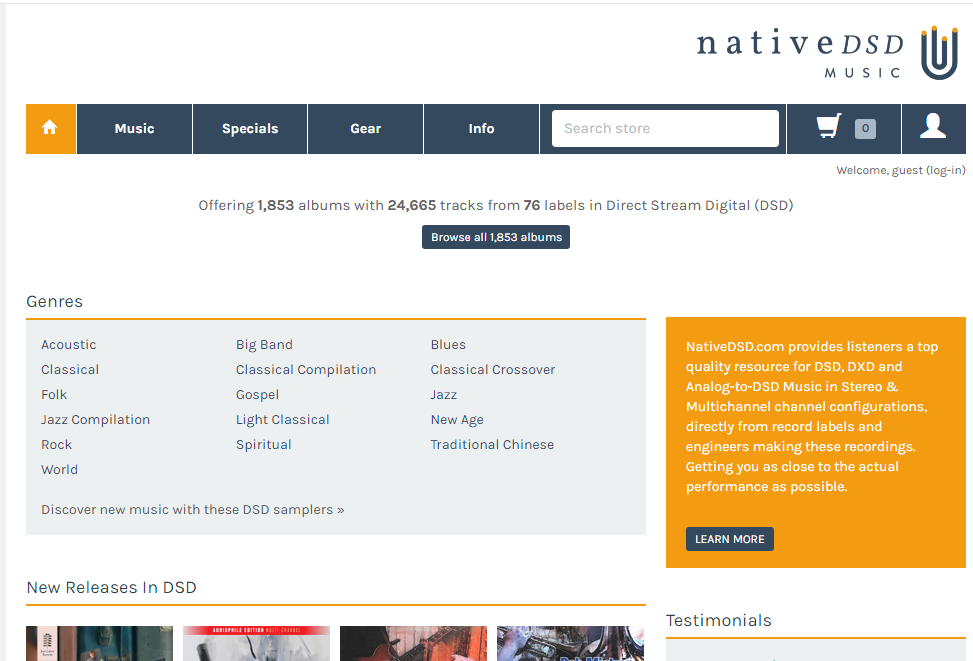
Task: Click the Testimonials heading
Action: click(719, 620)
